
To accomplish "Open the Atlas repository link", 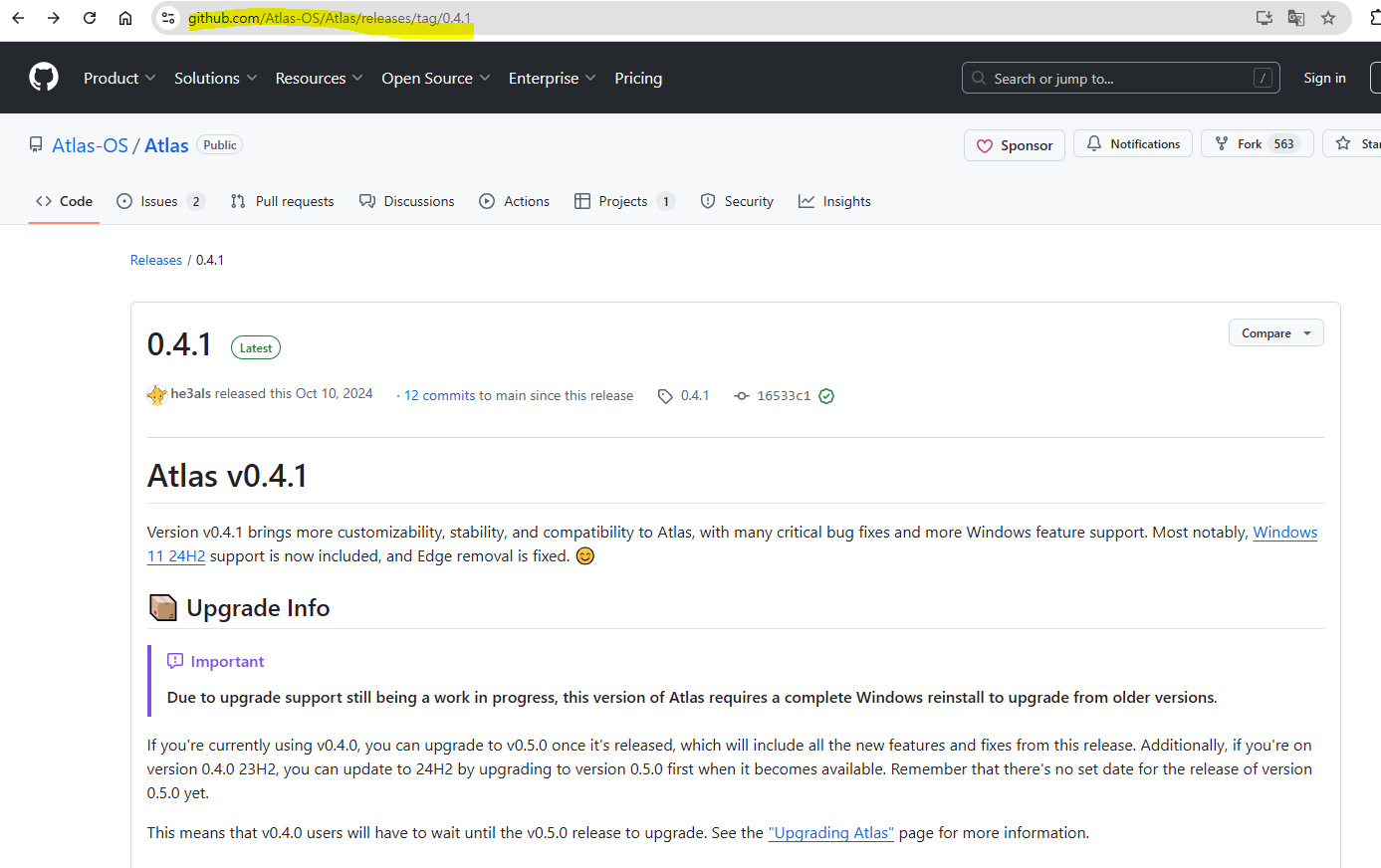I will click(x=166, y=145).
